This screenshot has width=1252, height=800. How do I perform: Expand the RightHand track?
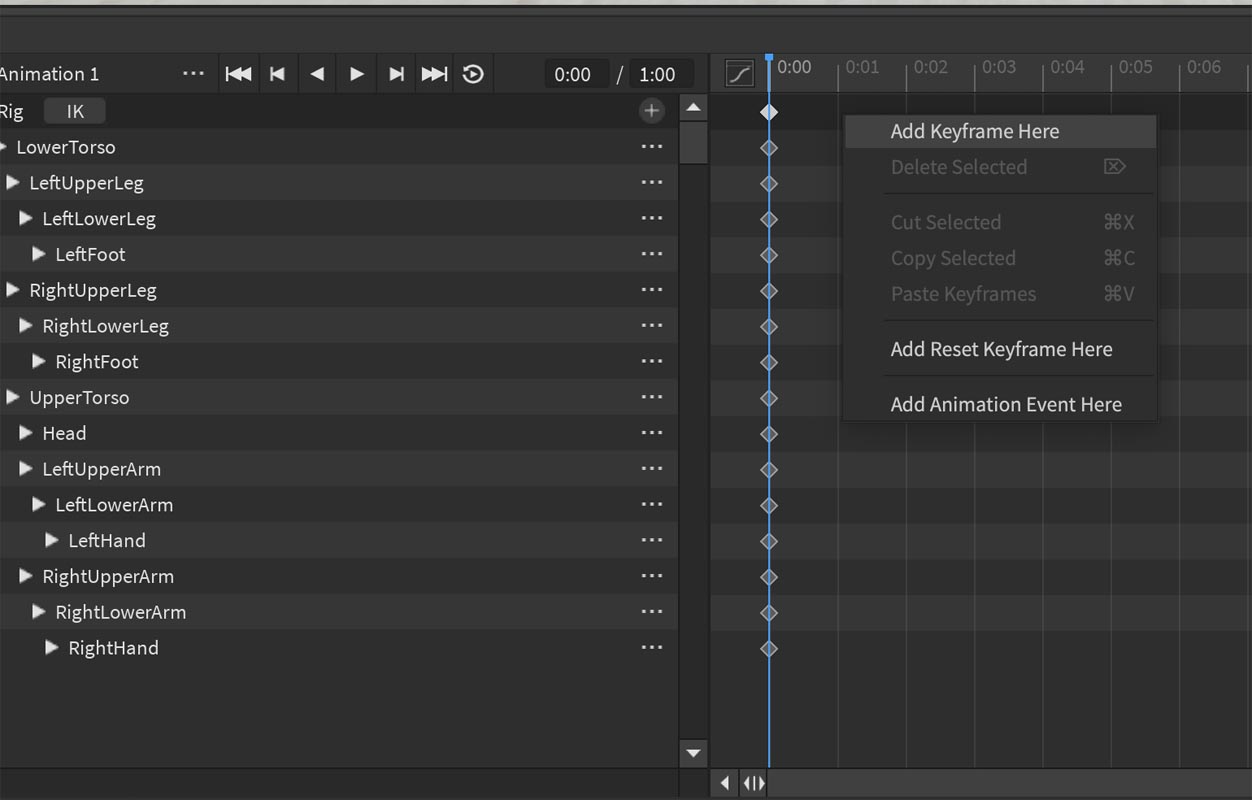click(52, 648)
